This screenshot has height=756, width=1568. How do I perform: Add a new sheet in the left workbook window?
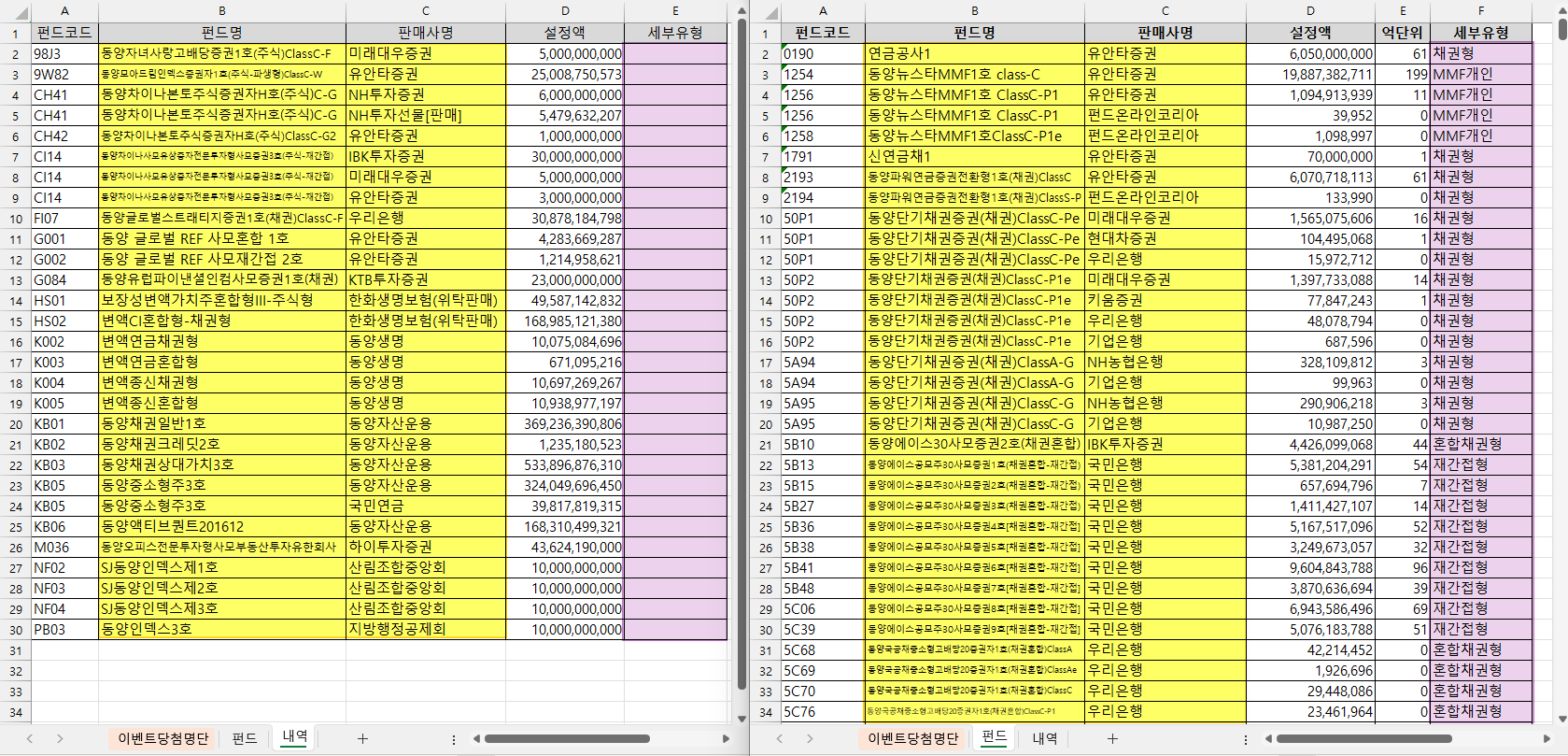[362, 738]
